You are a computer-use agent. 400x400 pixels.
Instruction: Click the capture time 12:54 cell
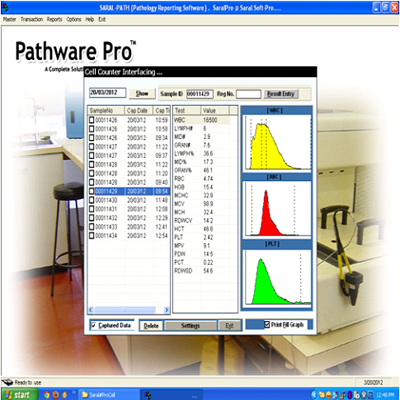162,236
